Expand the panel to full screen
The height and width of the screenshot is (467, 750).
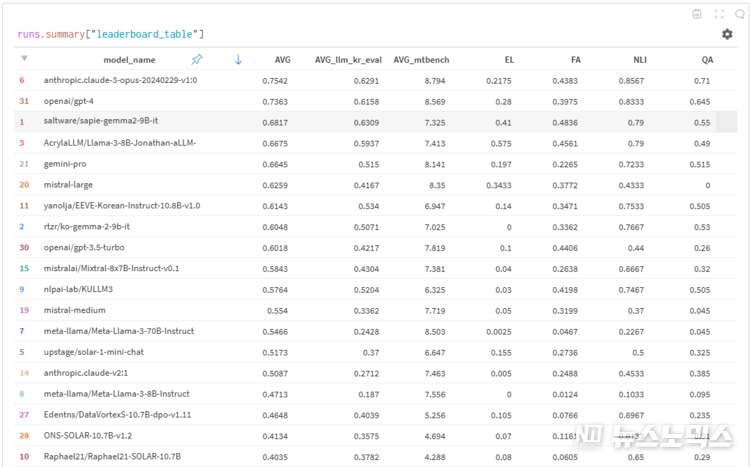pyautogui.click(x=719, y=14)
